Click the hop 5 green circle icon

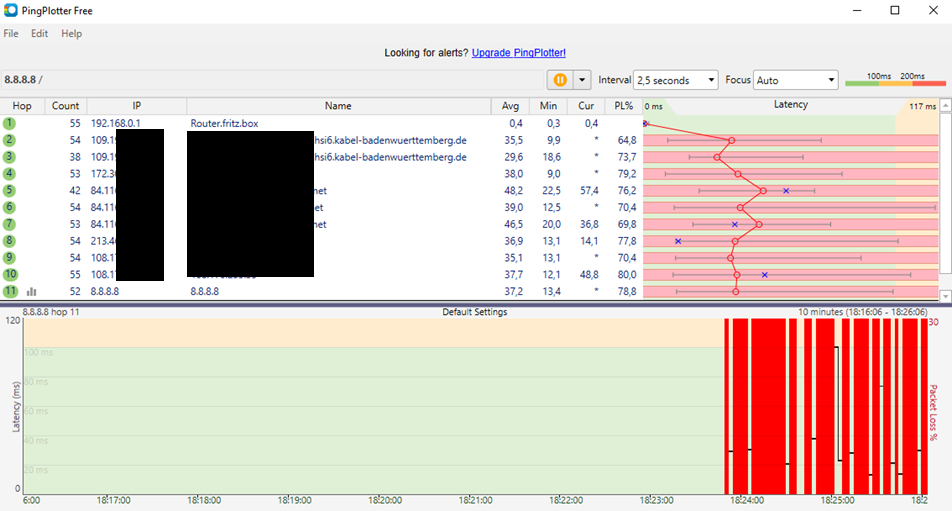point(9,191)
